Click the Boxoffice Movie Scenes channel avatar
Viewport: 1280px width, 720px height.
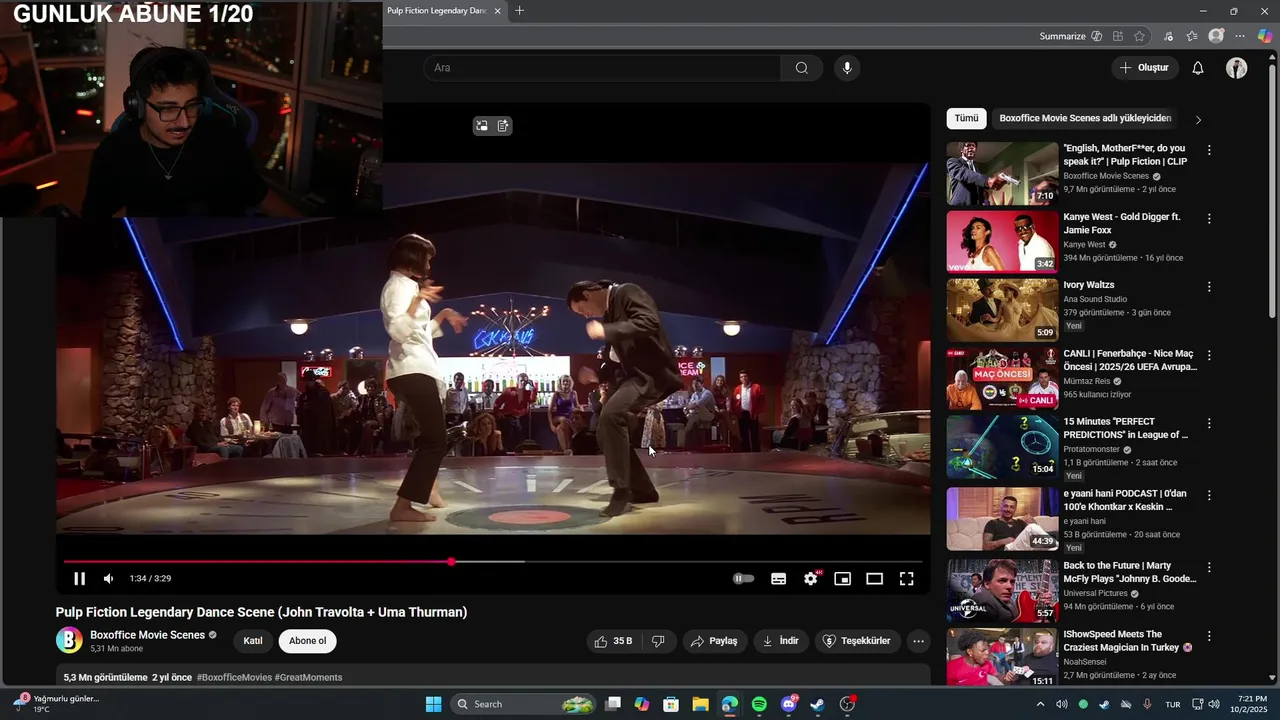(x=69, y=640)
